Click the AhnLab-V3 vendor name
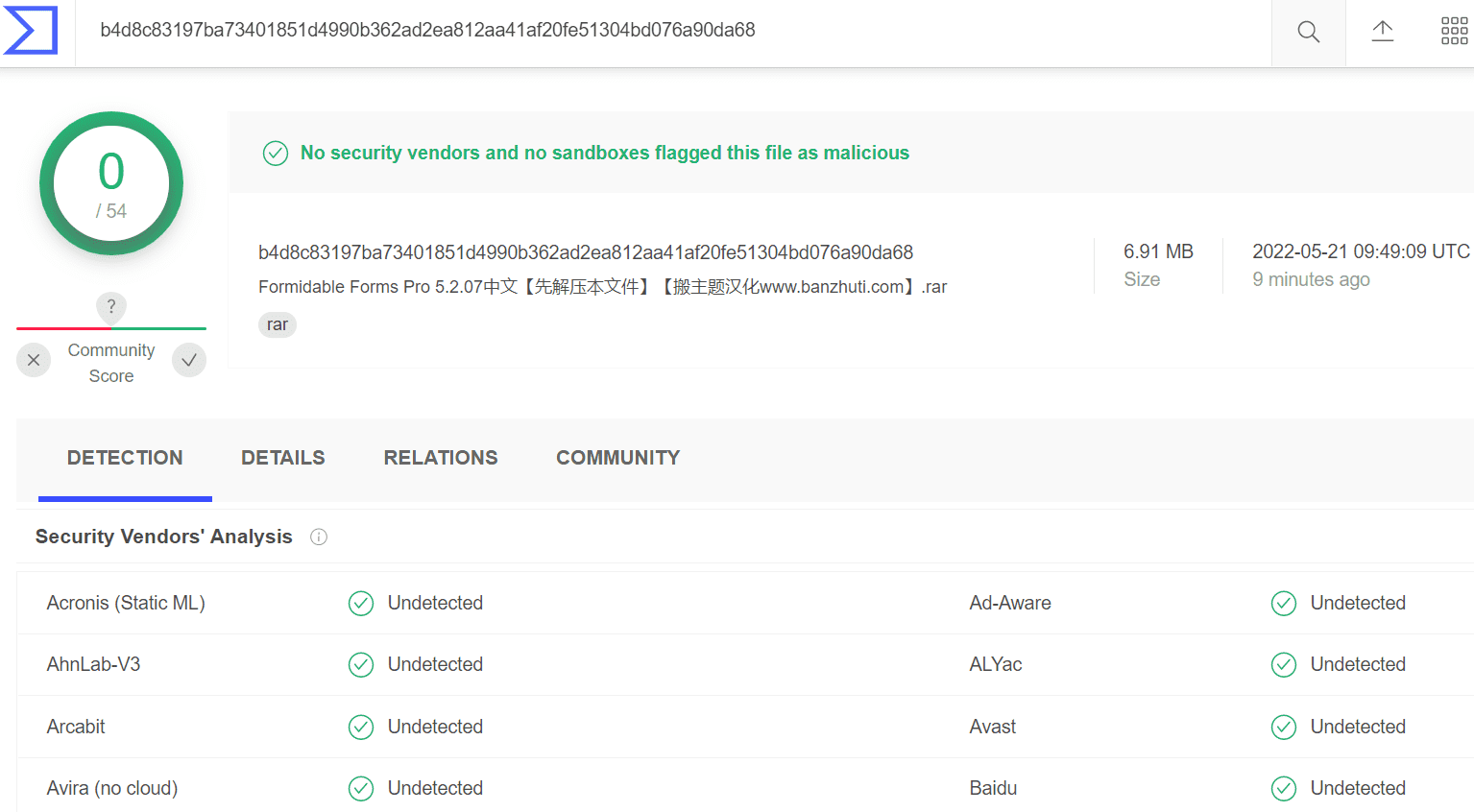The height and width of the screenshot is (812, 1474). [x=93, y=664]
